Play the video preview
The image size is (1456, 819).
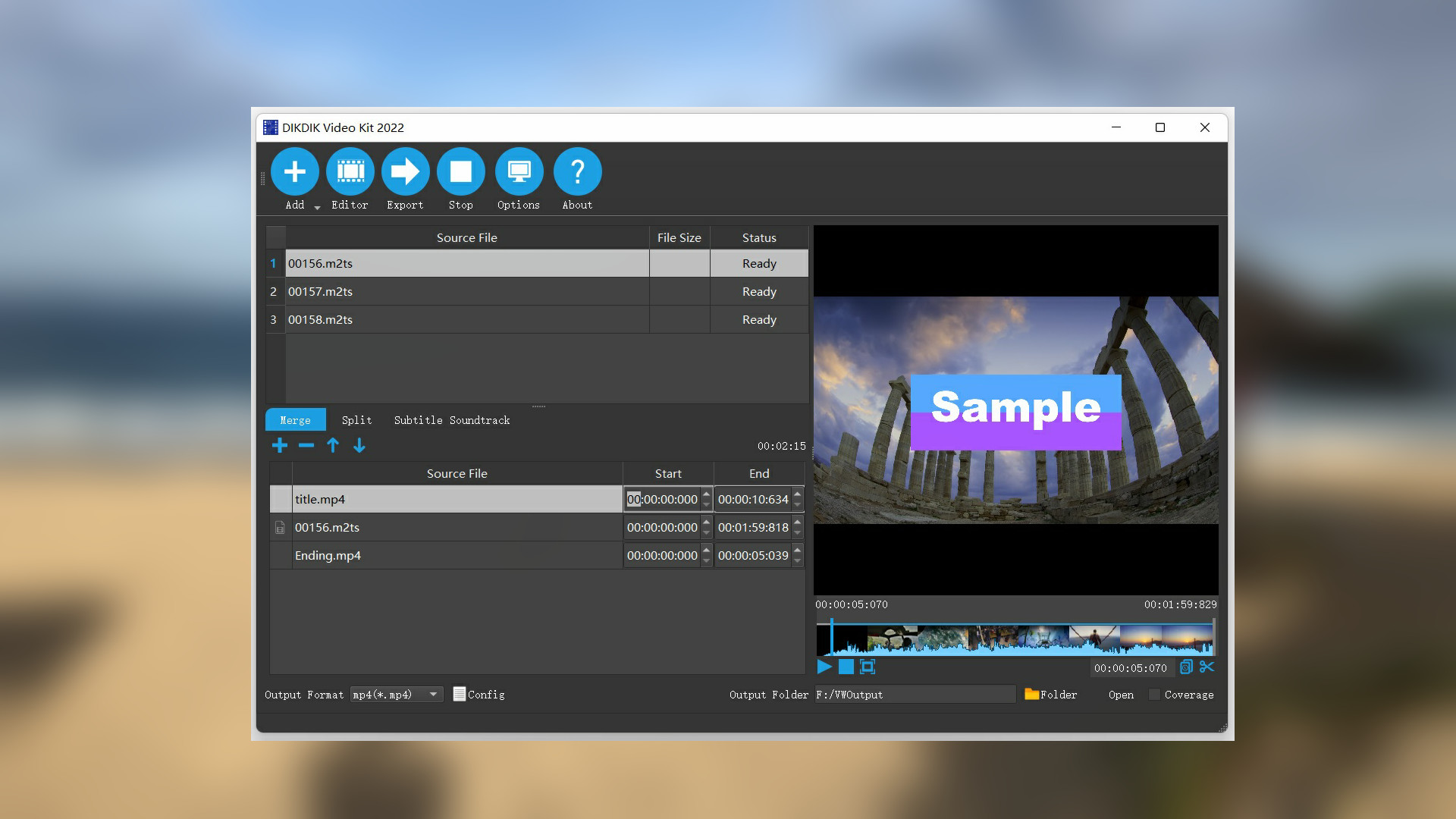click(824, 667)
